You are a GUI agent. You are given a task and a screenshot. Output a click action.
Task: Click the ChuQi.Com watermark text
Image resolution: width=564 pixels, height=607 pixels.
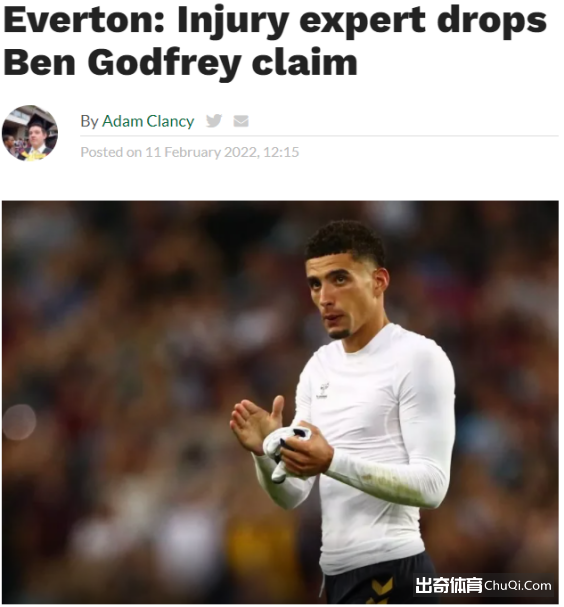tap(518, 586)
